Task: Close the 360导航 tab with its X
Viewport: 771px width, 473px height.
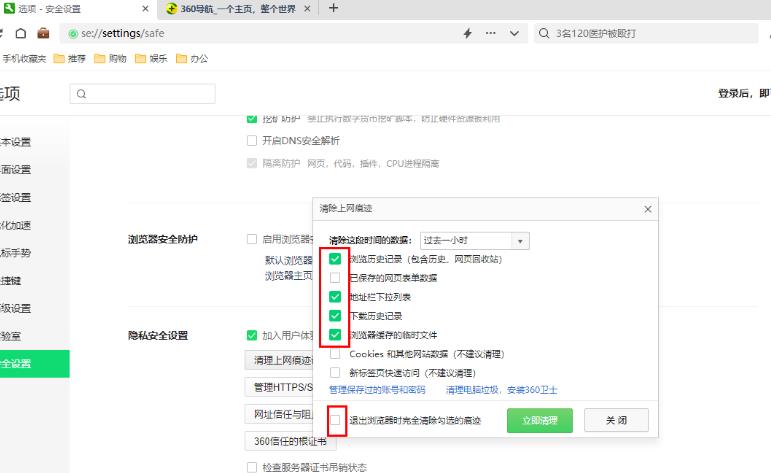Action: [x=307, y=9]
